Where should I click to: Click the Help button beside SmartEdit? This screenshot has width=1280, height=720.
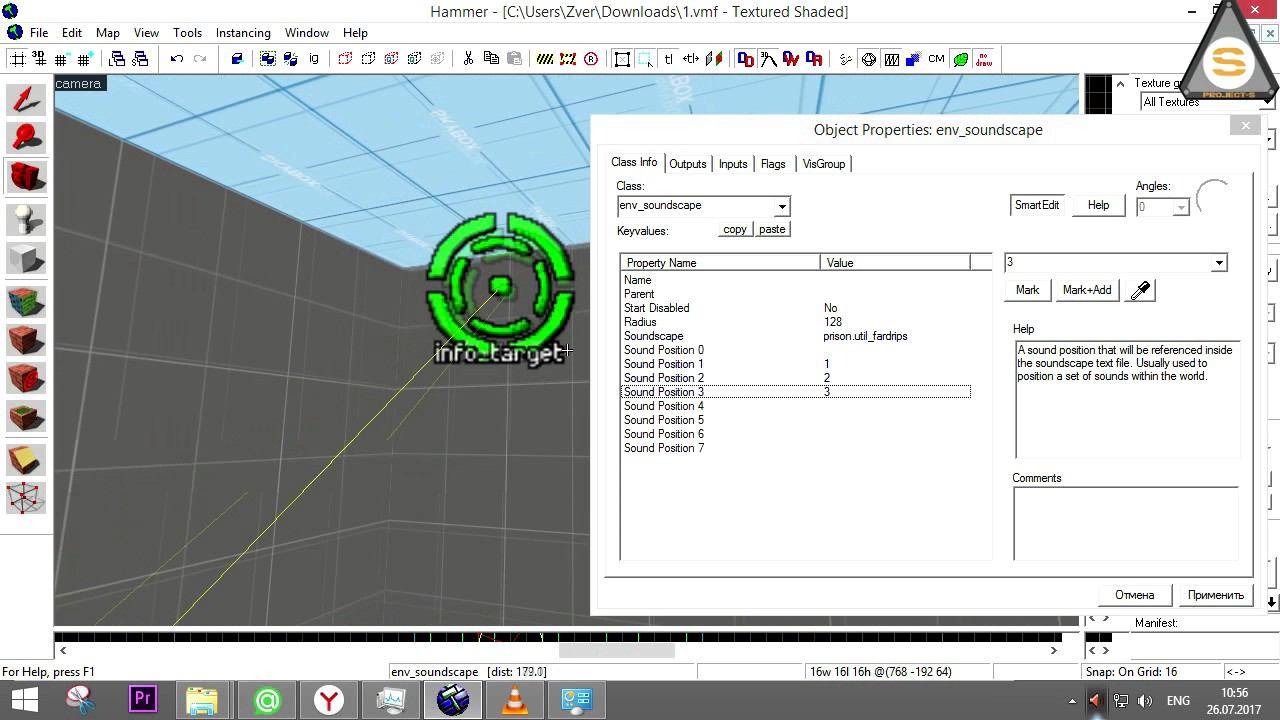(1098, 205)
